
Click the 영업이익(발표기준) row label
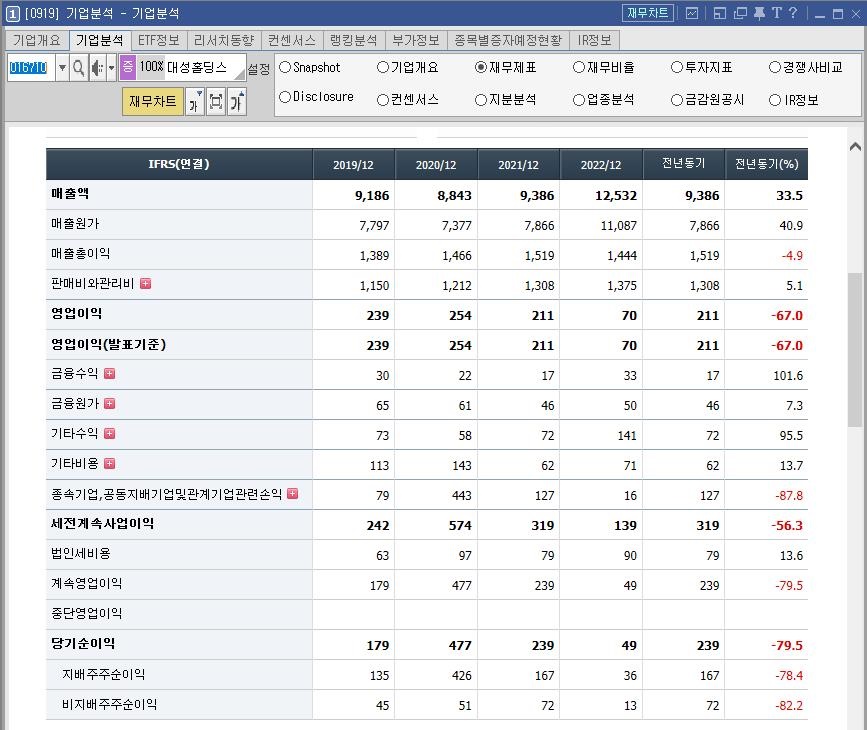tap(108, 345)
